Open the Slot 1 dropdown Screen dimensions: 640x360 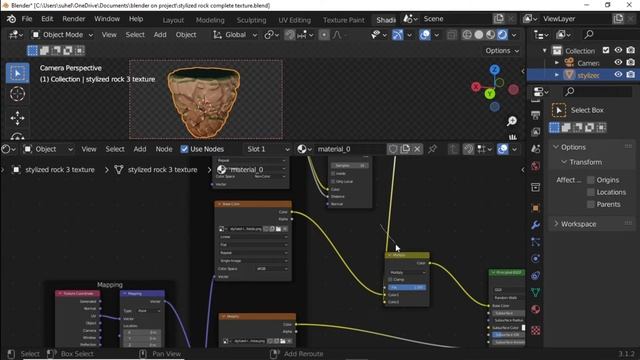pos(268,149)
